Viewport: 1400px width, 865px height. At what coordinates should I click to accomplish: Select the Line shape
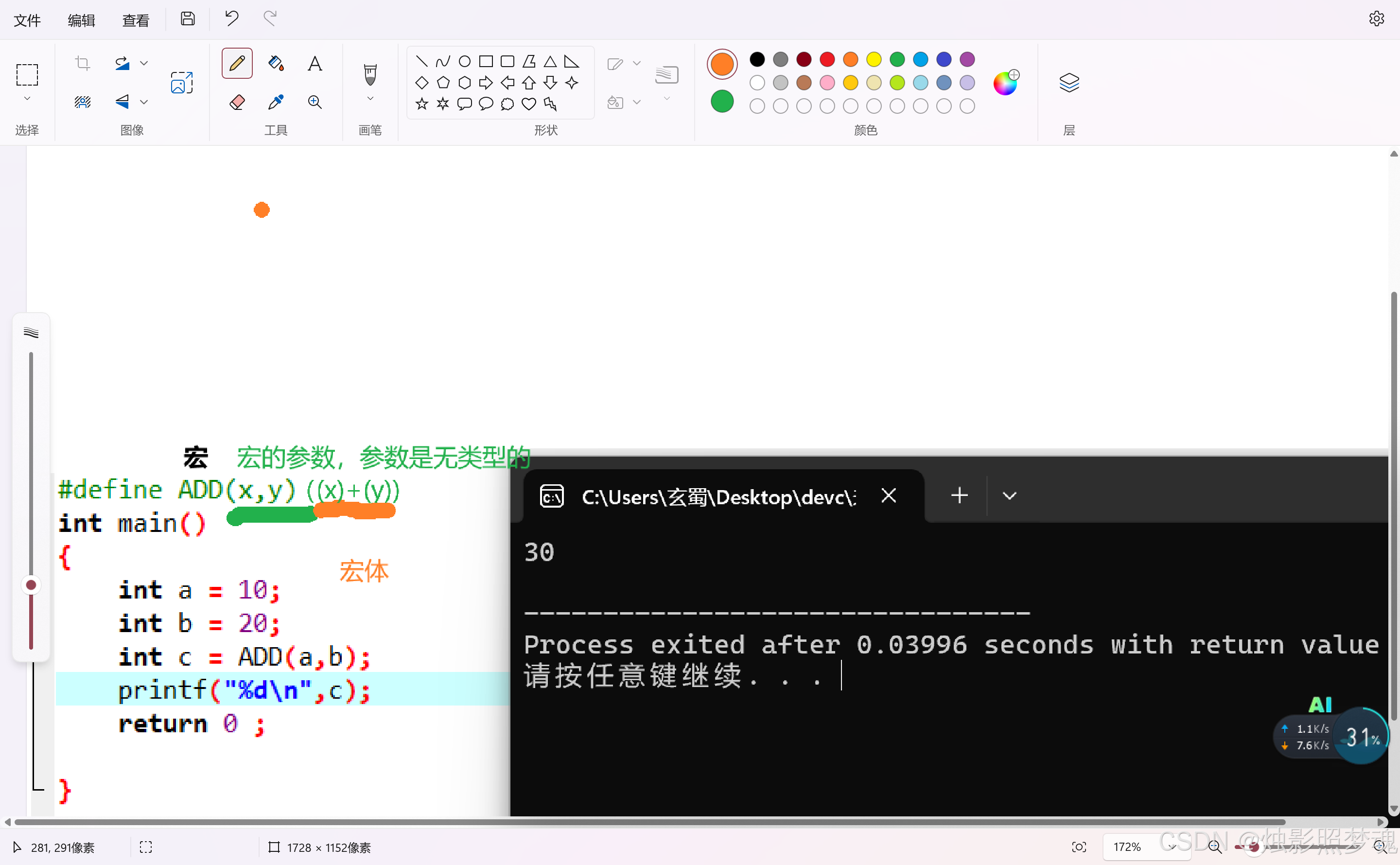point(421,61)
